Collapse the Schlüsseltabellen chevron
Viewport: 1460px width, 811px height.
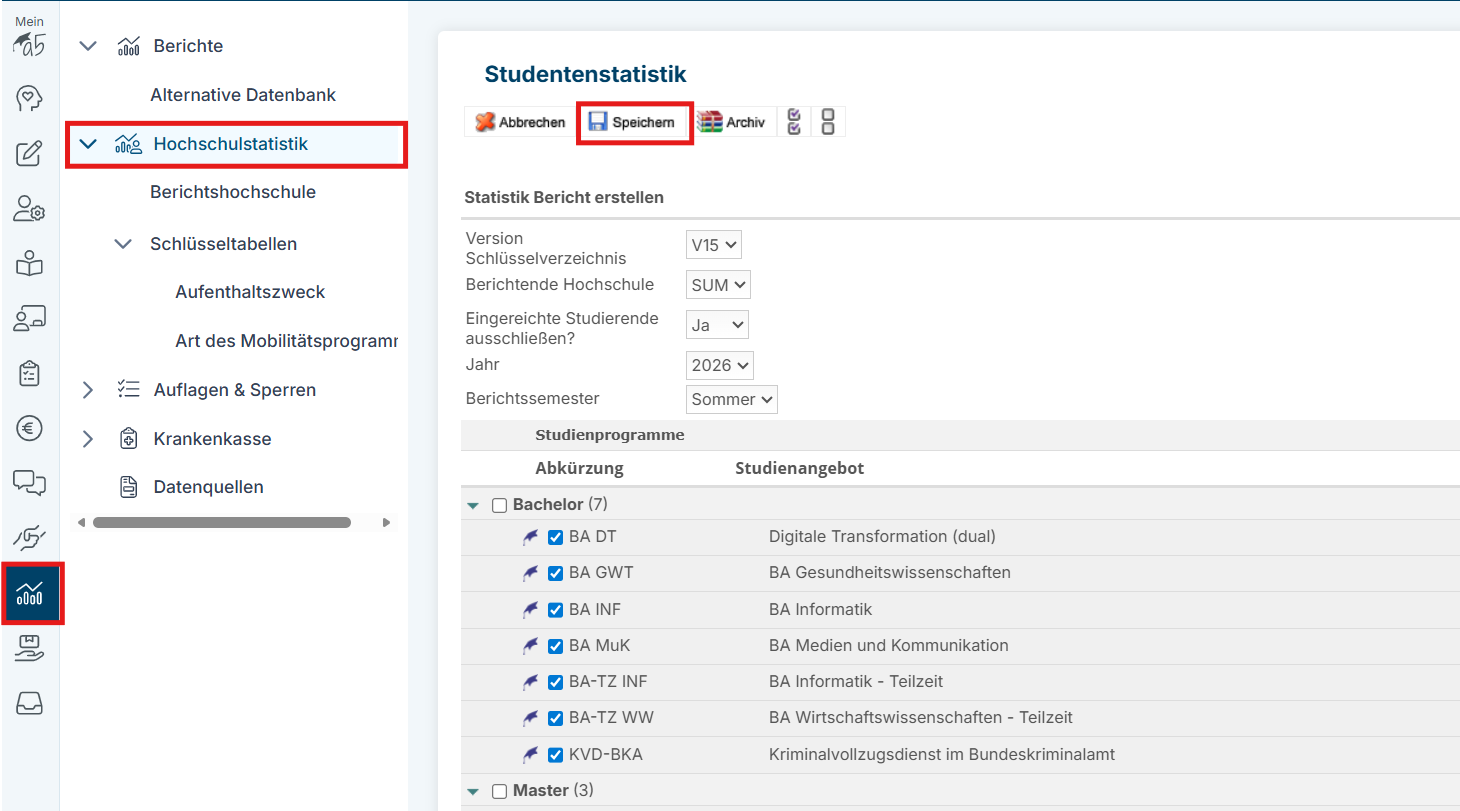point(123,244)
